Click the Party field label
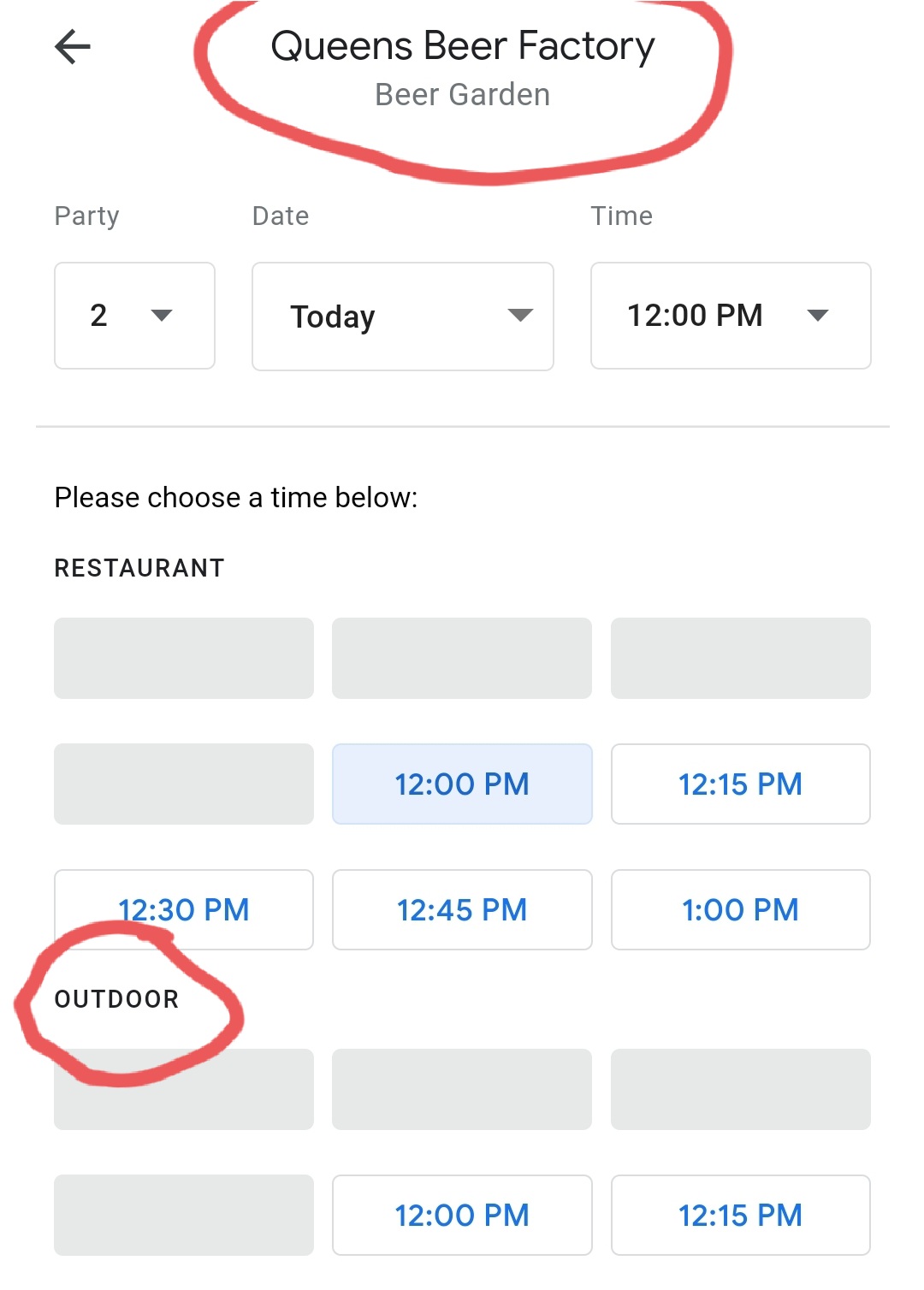The height and width of the screenshot is (1290, 924). [x=86, y=216]
